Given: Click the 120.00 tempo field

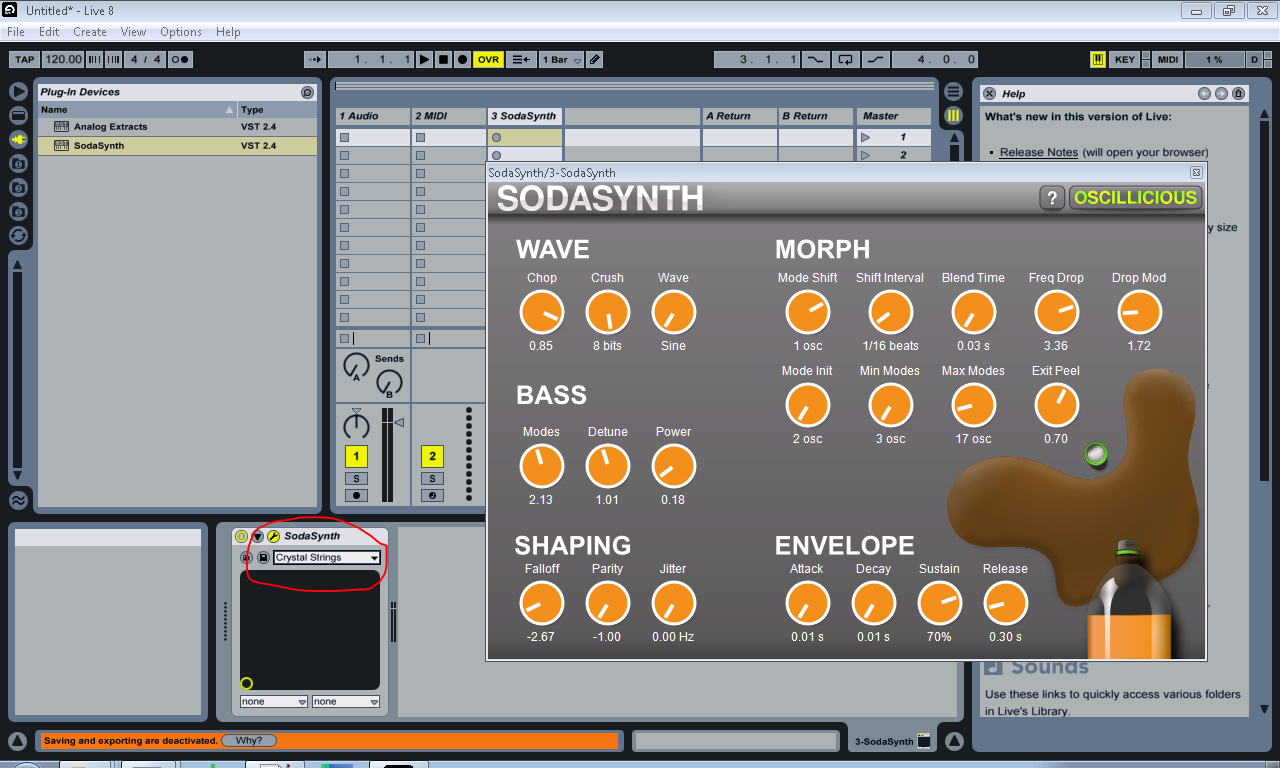Looking at the screenshot, I should 64,60.
